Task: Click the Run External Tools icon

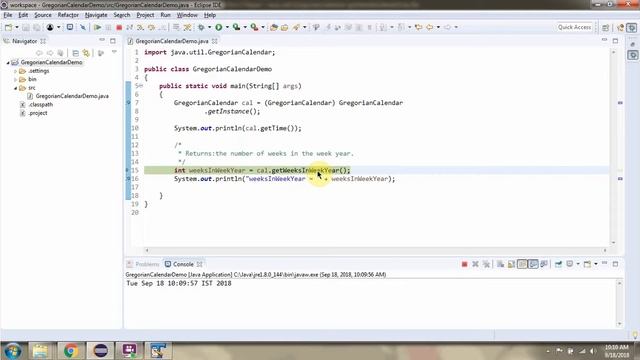Action: [x=254, y=27]
